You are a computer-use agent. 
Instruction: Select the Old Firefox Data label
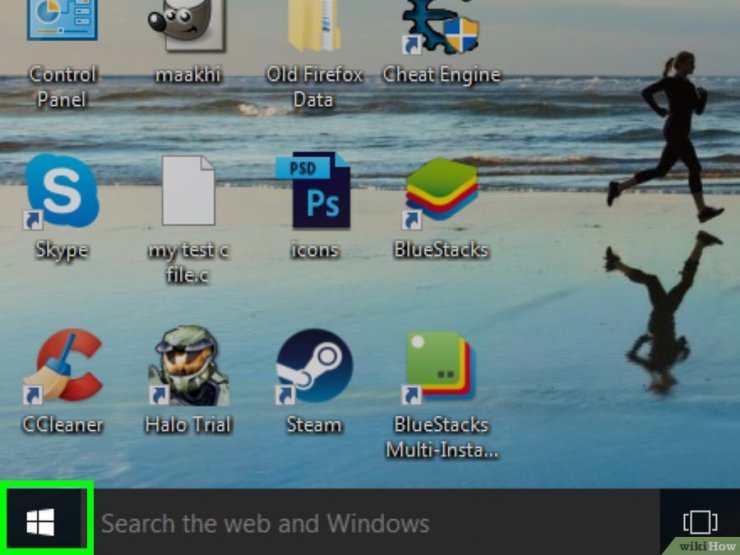click(x=314, y=87)
